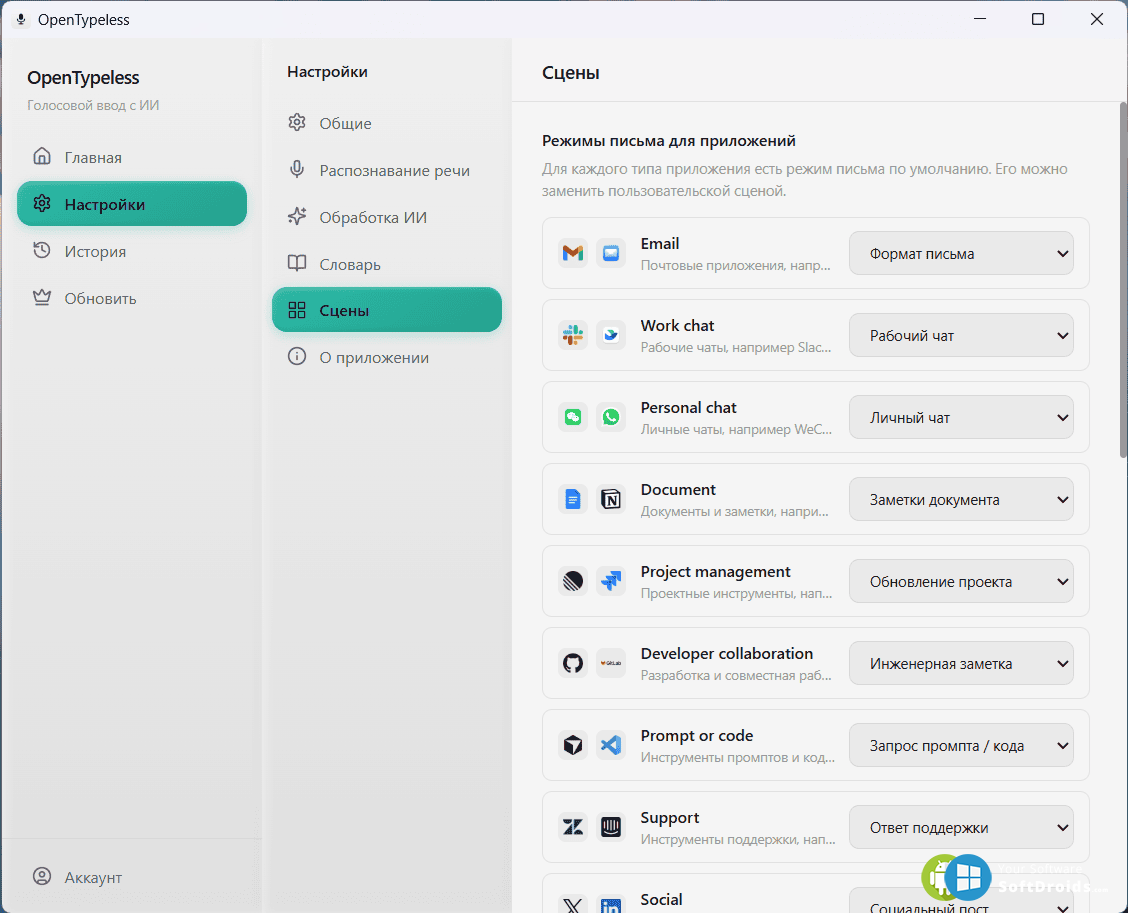Click the OpenTypeless logo text in sidebar

(83, 77)
